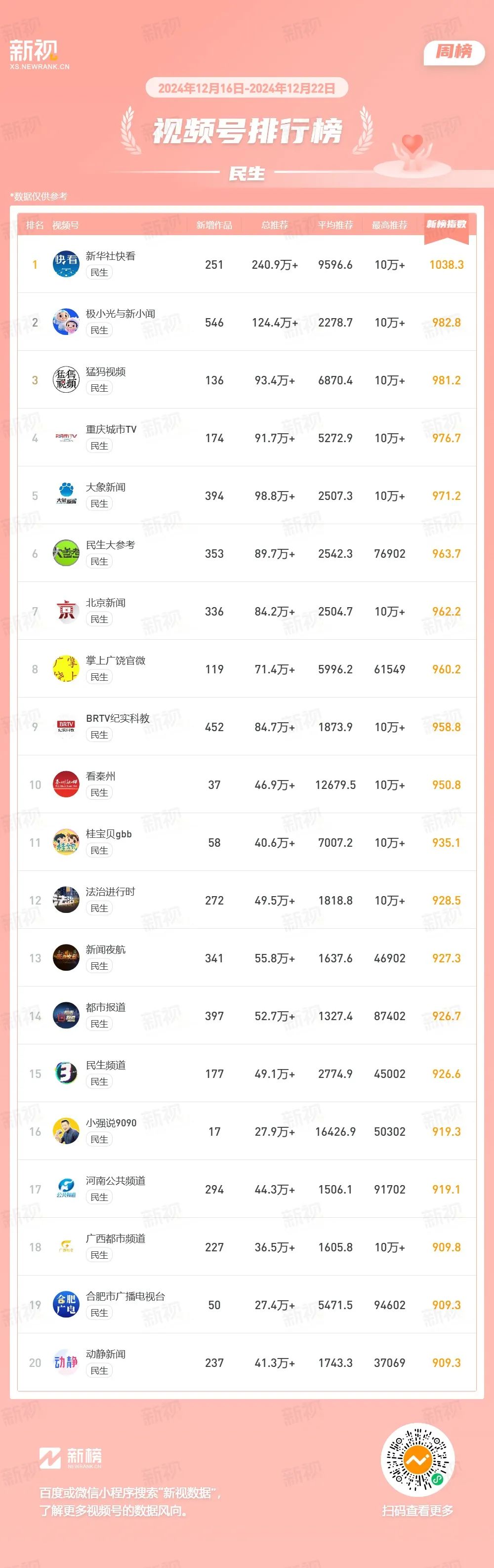Open the 重庆城市TV account name
This screenshot has height=1568, width=494.
pos(111,430)
